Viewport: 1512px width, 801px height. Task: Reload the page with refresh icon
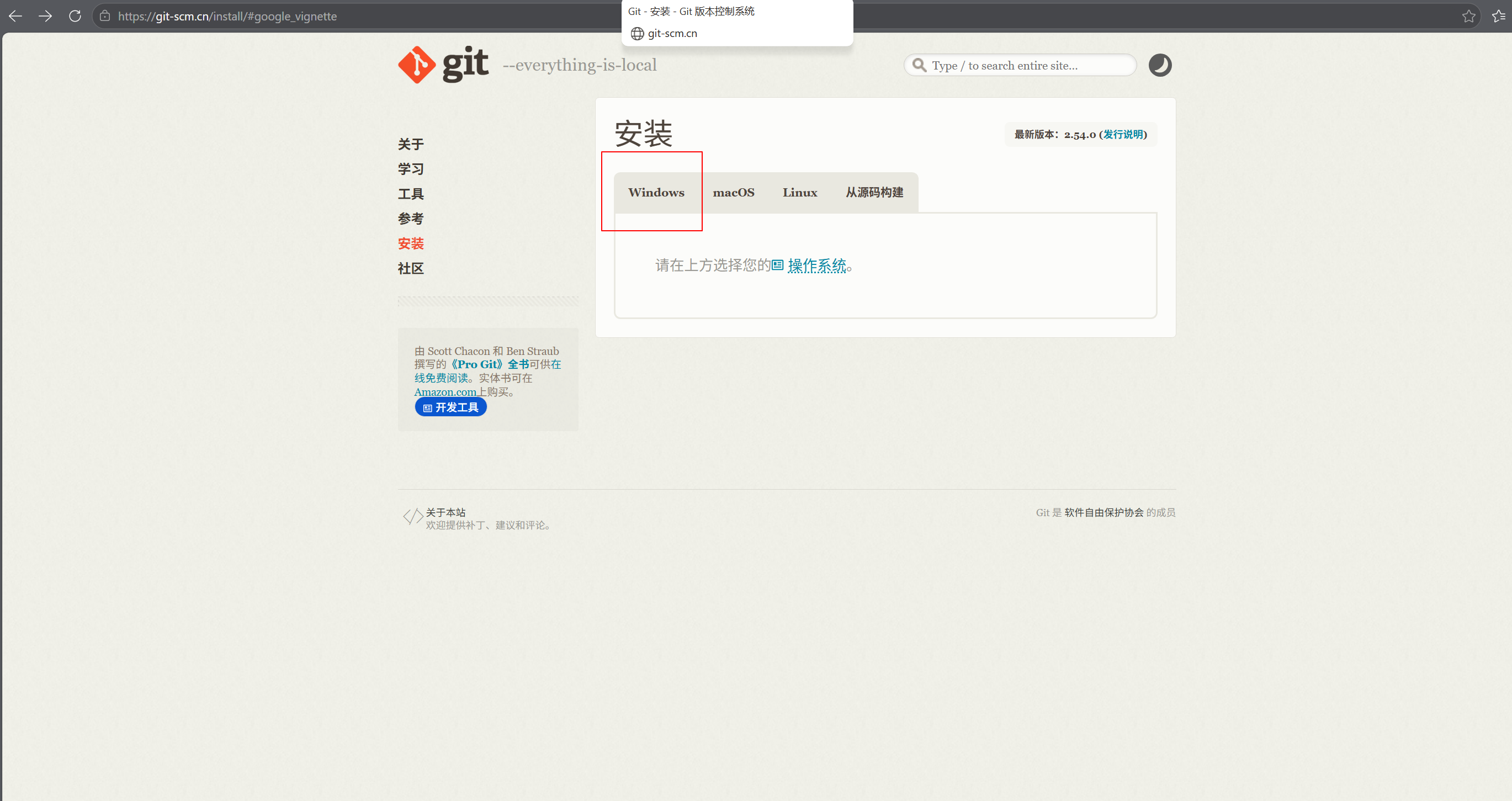click(x=75, y=17)
